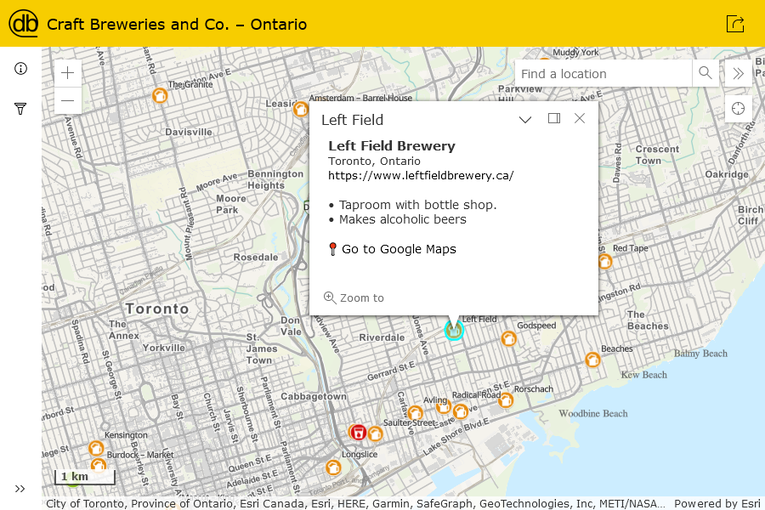765x510 pixels.
Task: Zoom in on the map
Action: [67, 73]
